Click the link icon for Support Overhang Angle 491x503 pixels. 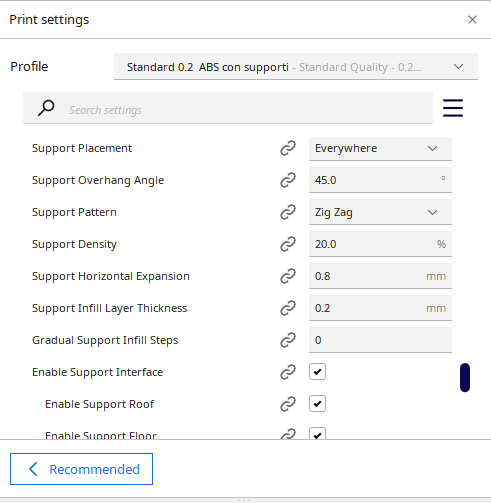(288, 180)
